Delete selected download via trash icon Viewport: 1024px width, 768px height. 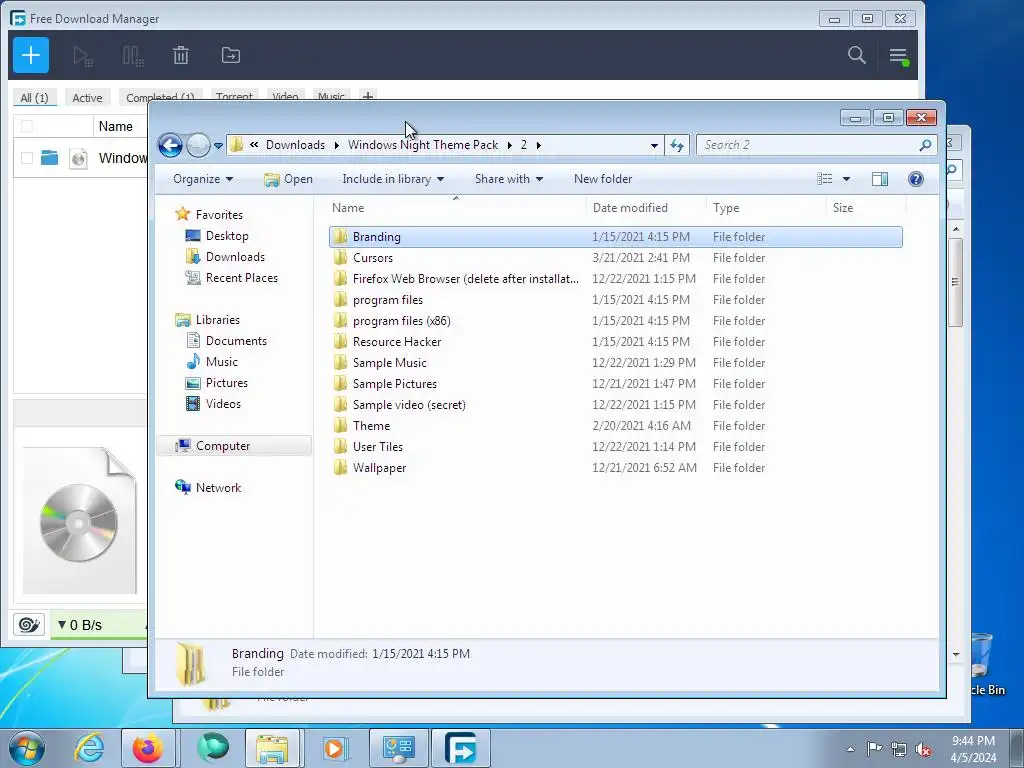tap(181, 56)
